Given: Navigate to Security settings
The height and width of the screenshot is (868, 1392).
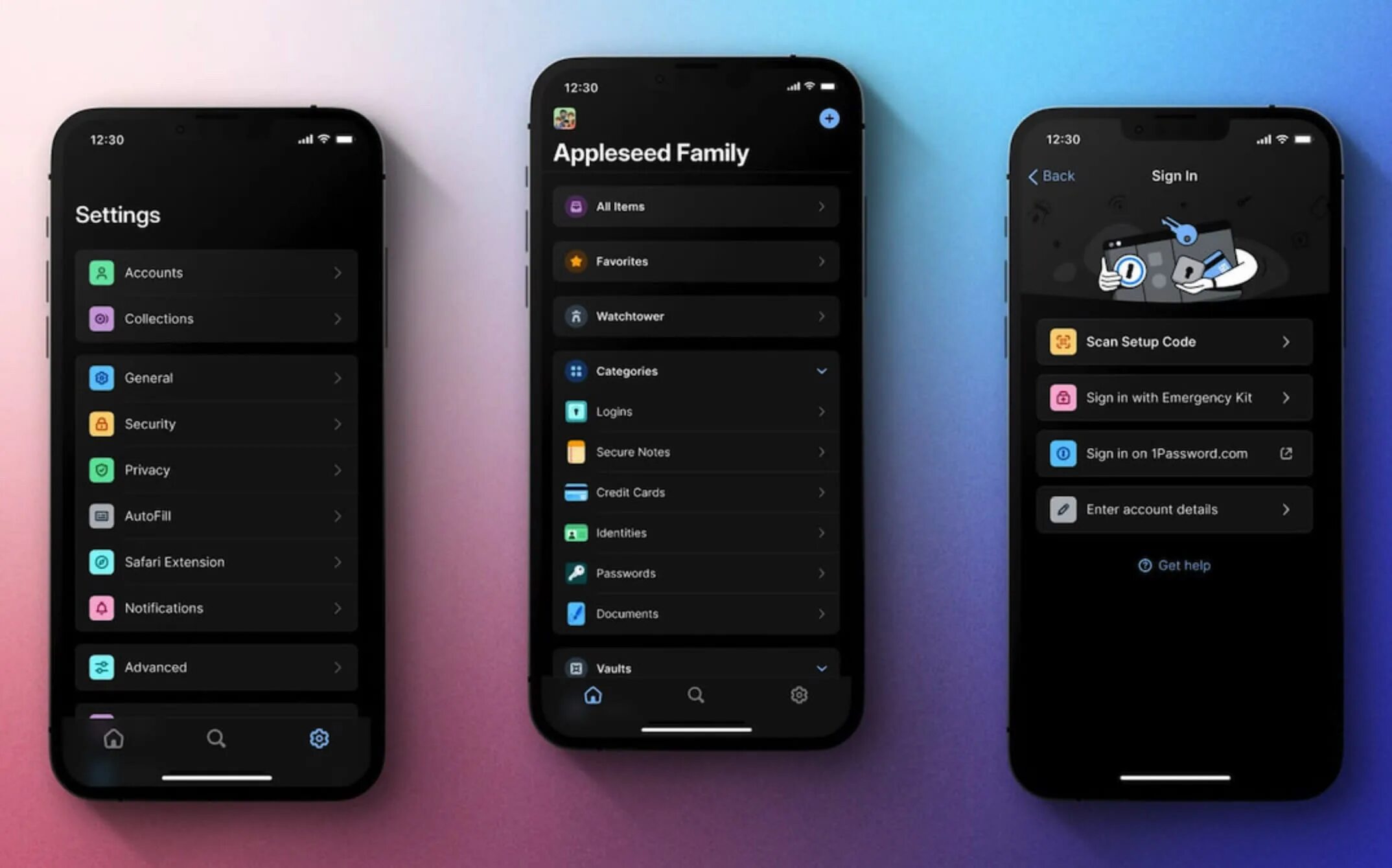Looking at the screenshot, I should (x=215, y=423).
